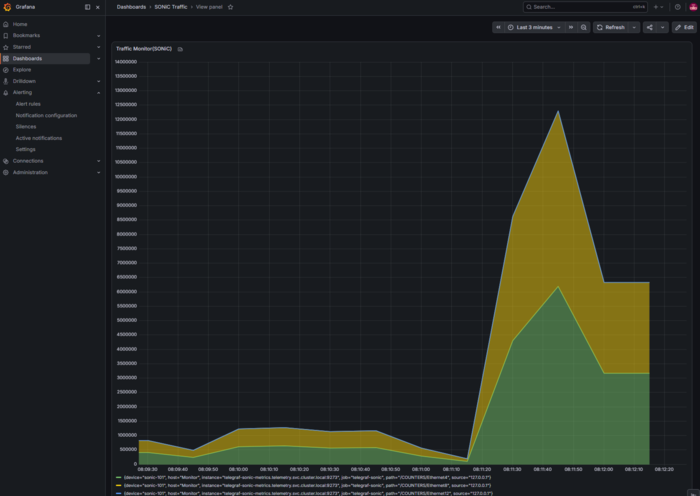Open the user profile avatar
Viewport: 700px width, 496px height.
coord(693,7)
